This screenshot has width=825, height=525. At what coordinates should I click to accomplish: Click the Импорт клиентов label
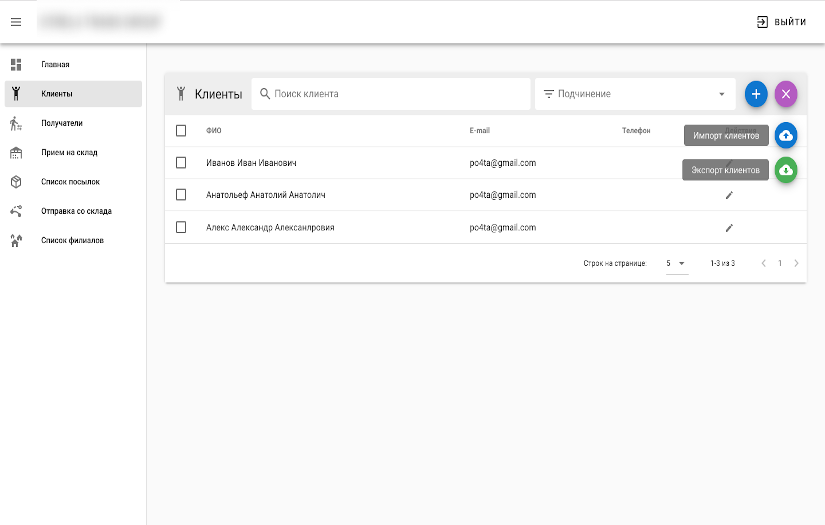point(726,136)
